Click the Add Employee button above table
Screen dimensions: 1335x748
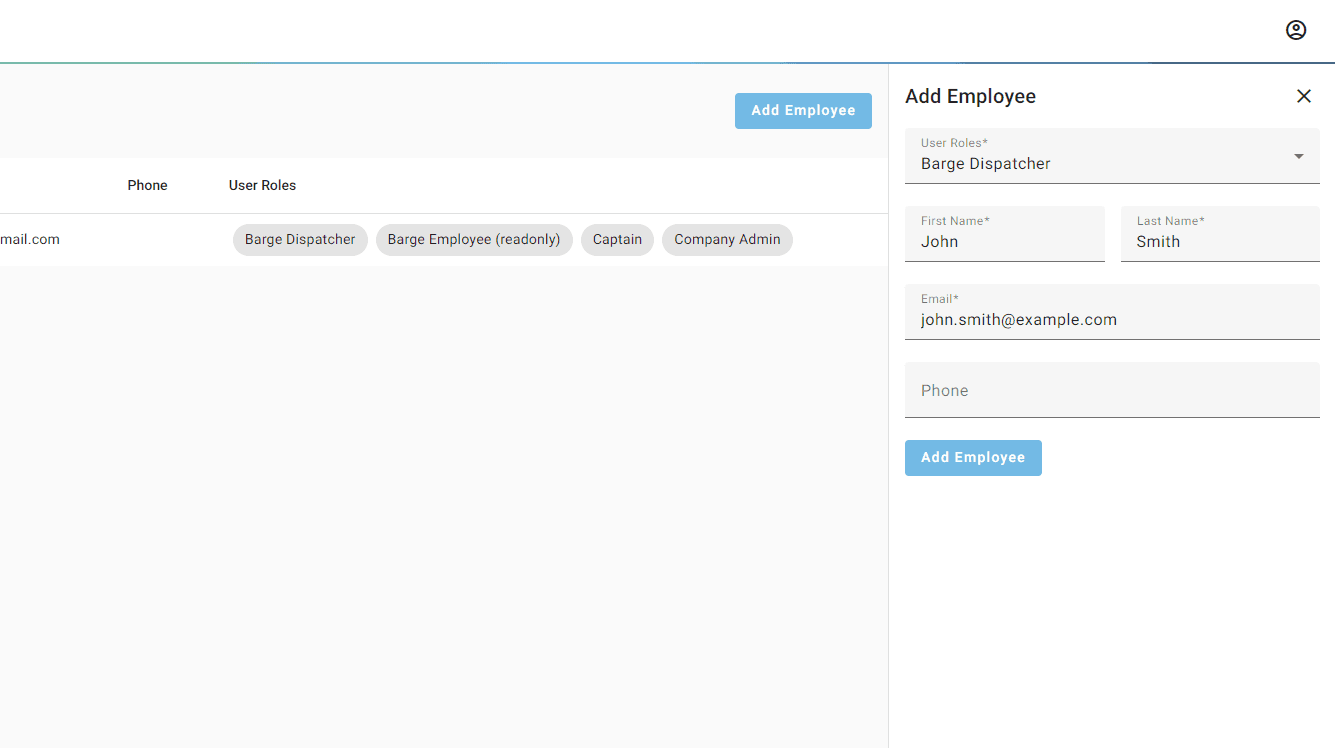click(803, 111)
